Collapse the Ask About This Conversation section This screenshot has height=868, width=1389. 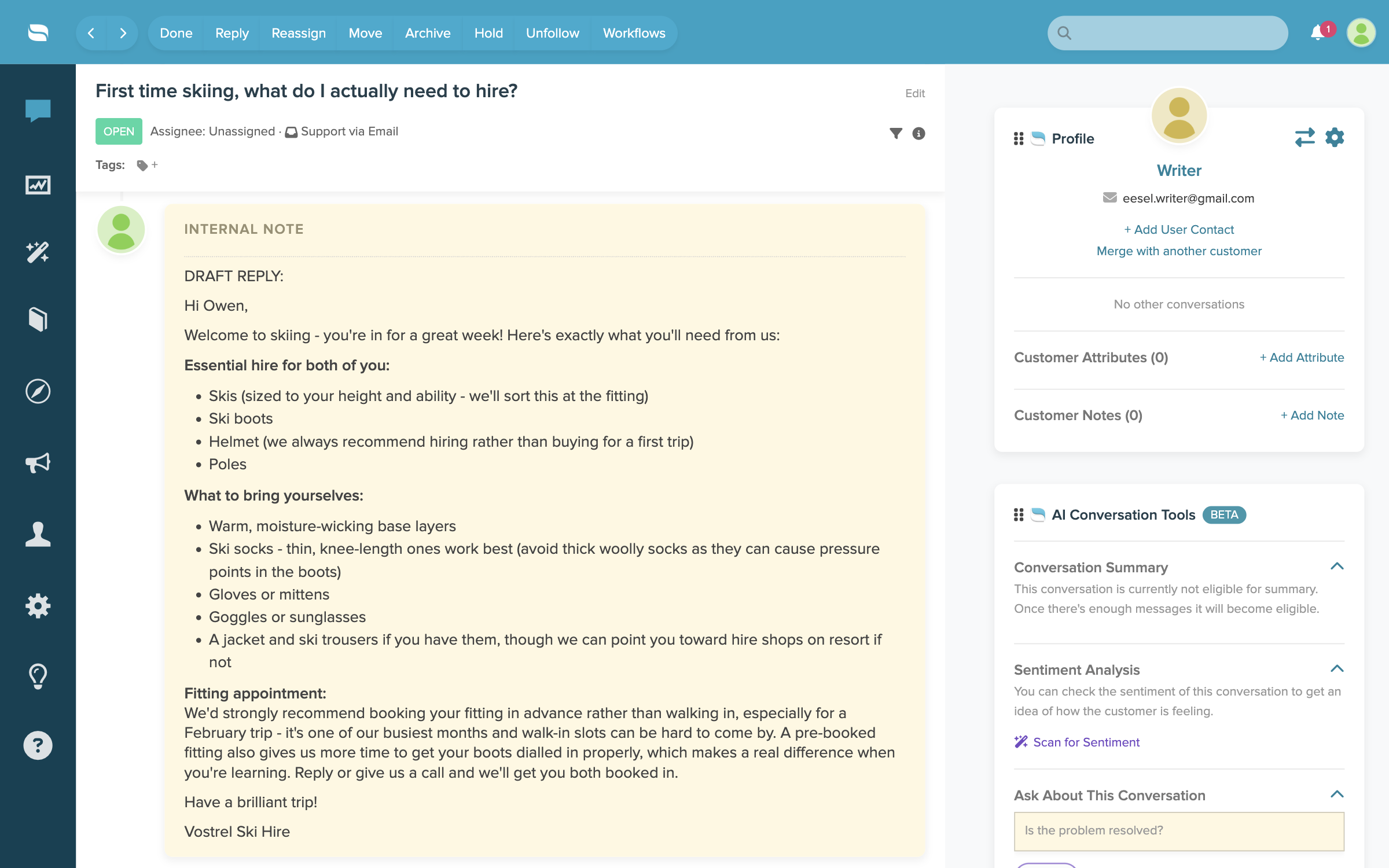(x=1337, y=795)
